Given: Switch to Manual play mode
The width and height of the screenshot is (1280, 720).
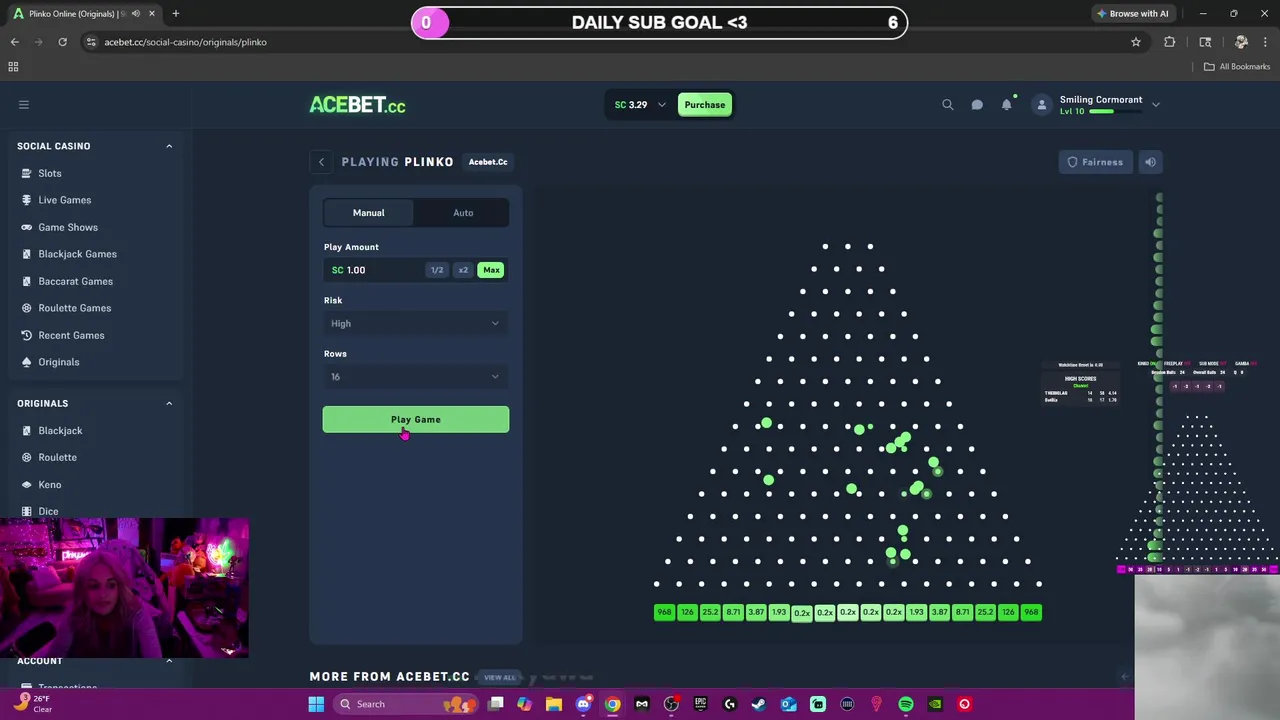Looking at the screenshot, I should click(368, 213).
